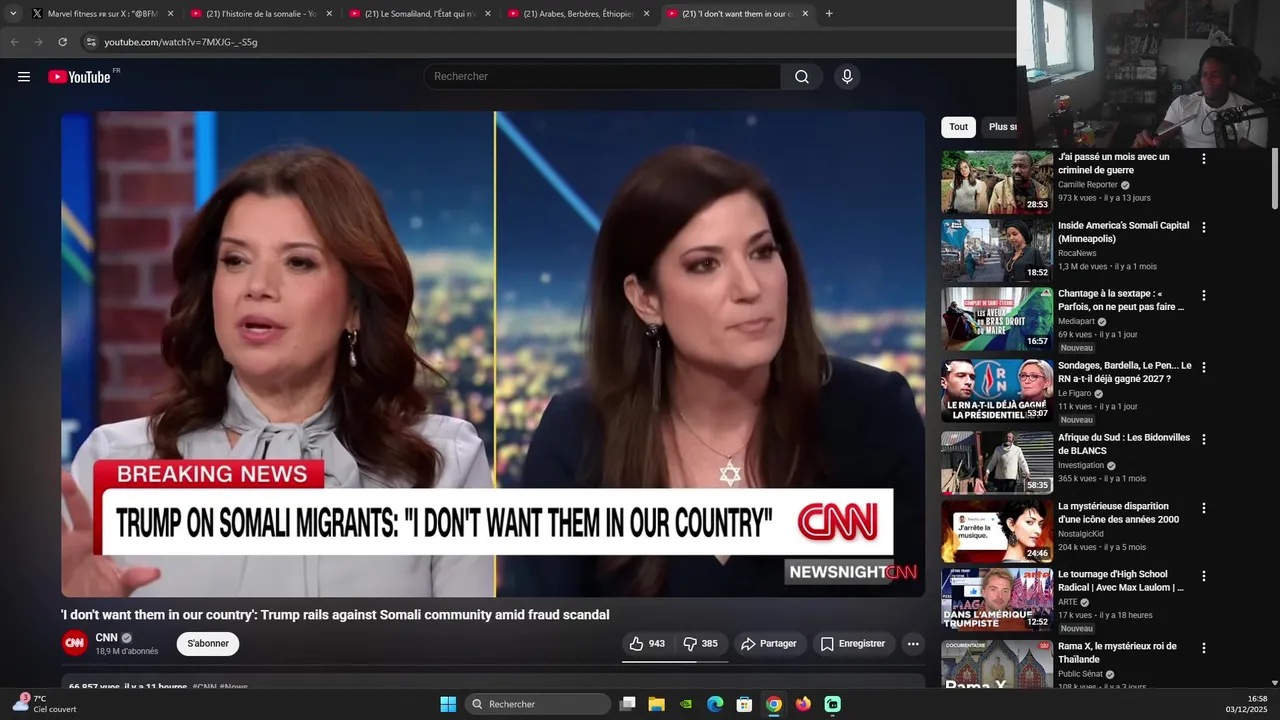Dislike the video with the thumbs-down icon

(x=700, y=644)
